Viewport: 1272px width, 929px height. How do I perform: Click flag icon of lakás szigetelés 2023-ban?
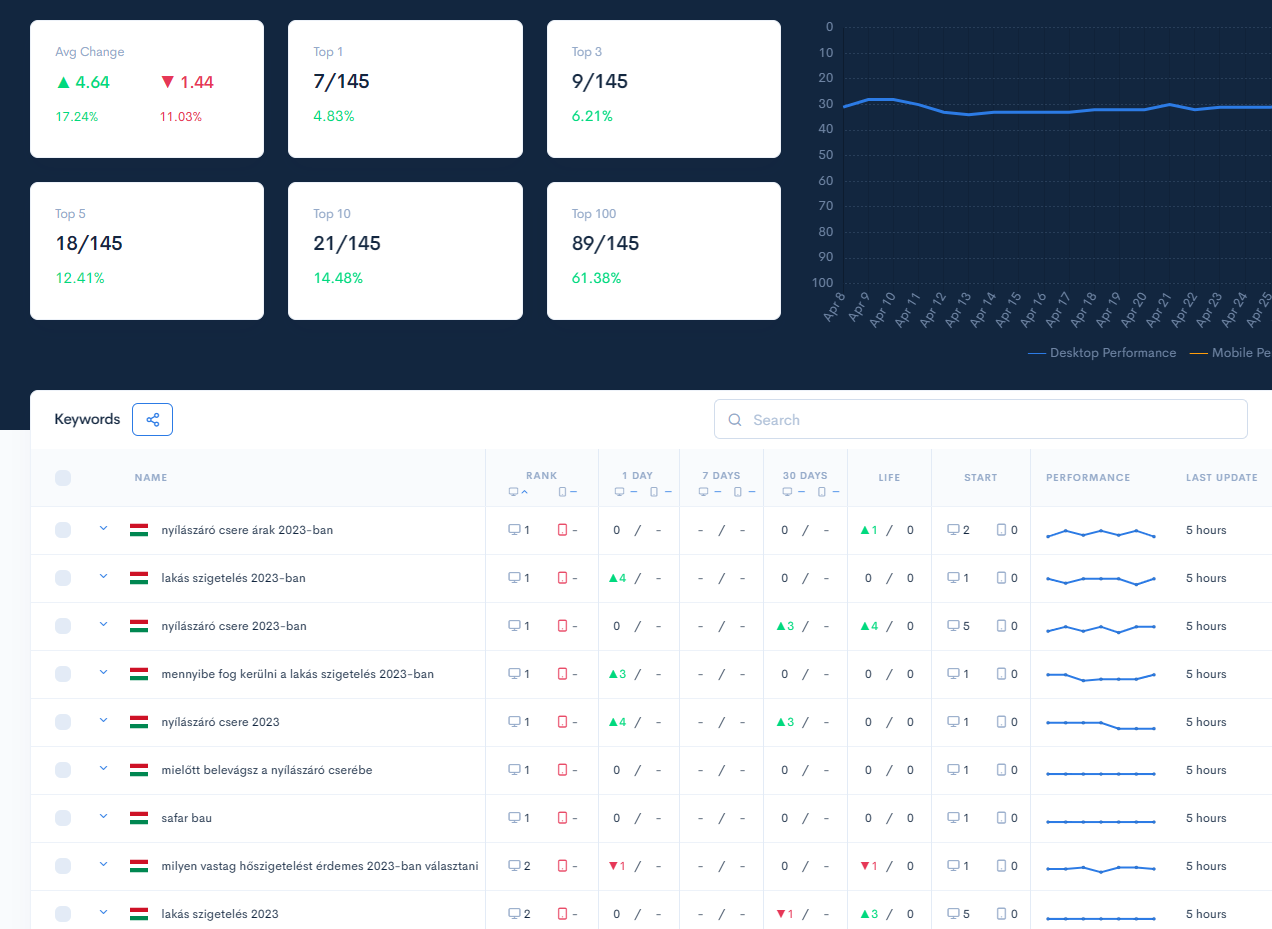139,578
